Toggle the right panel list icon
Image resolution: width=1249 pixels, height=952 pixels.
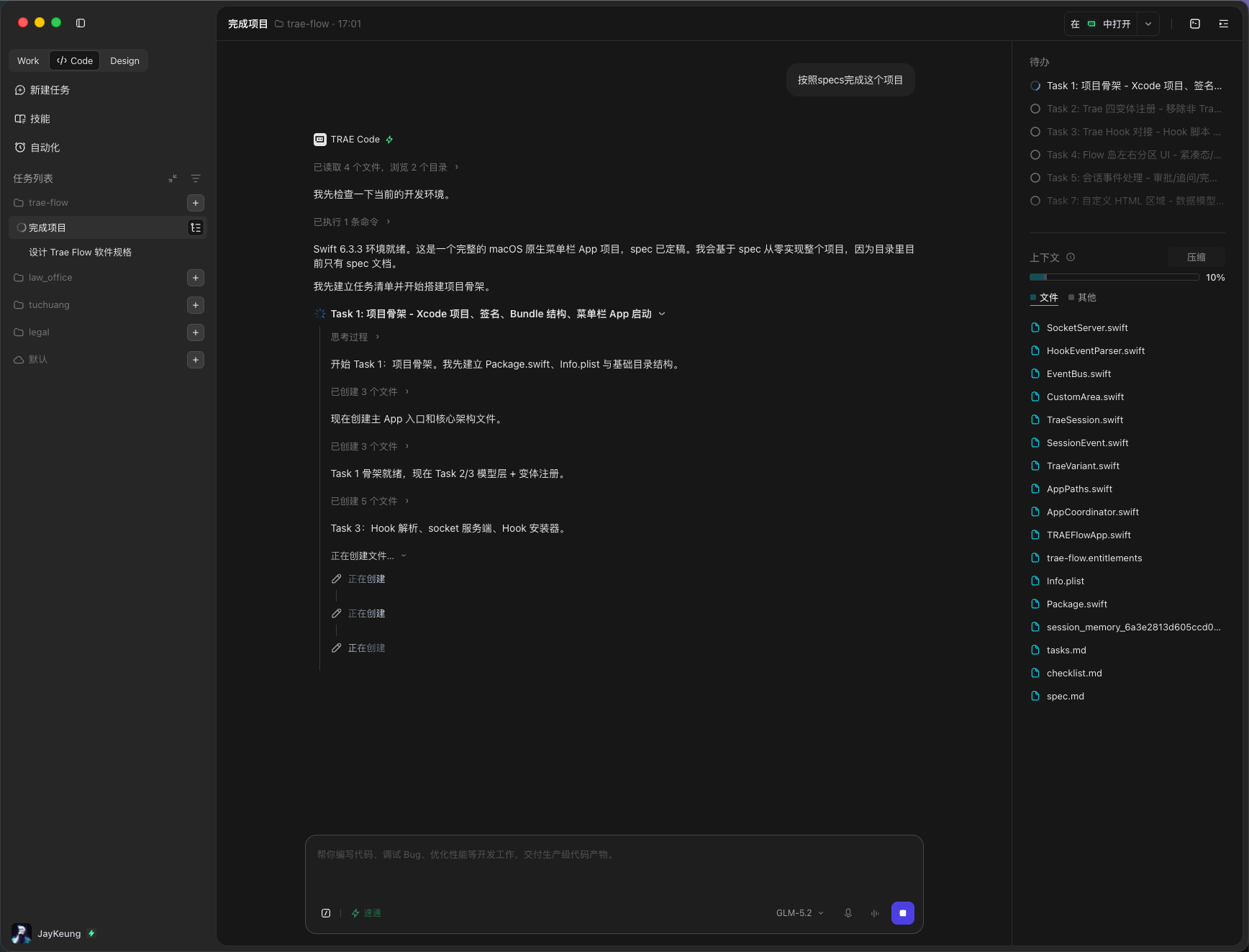point(1224,24)
